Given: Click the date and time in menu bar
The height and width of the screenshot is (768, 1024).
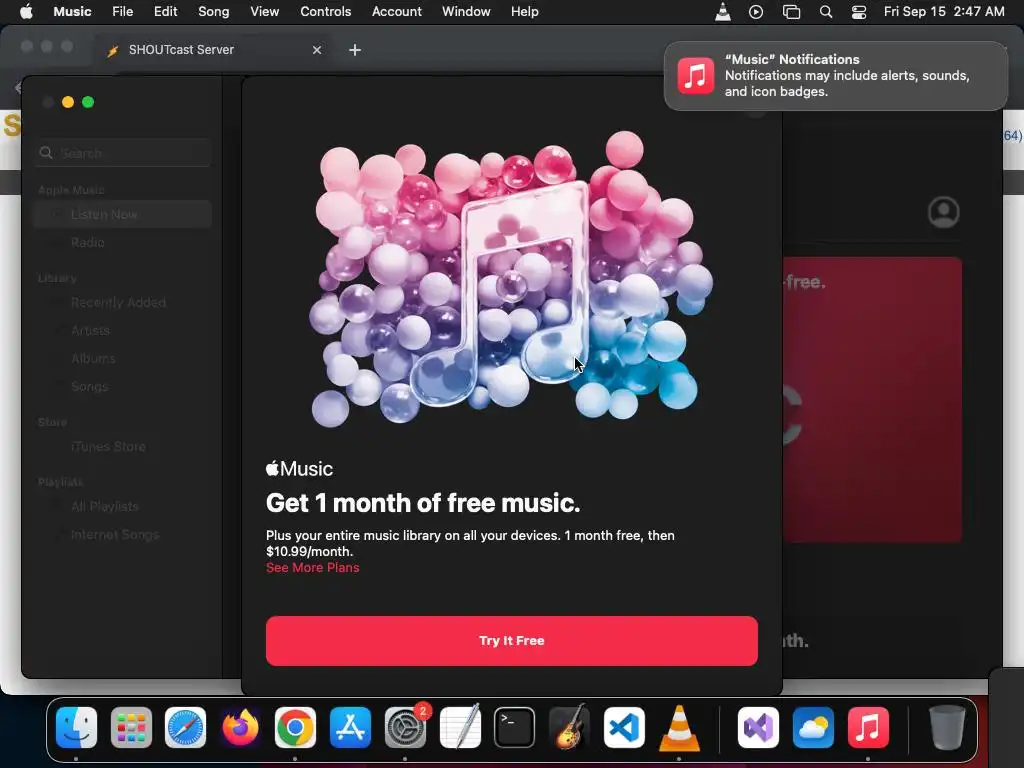Looking at the screenshot, I should [944, 11].
